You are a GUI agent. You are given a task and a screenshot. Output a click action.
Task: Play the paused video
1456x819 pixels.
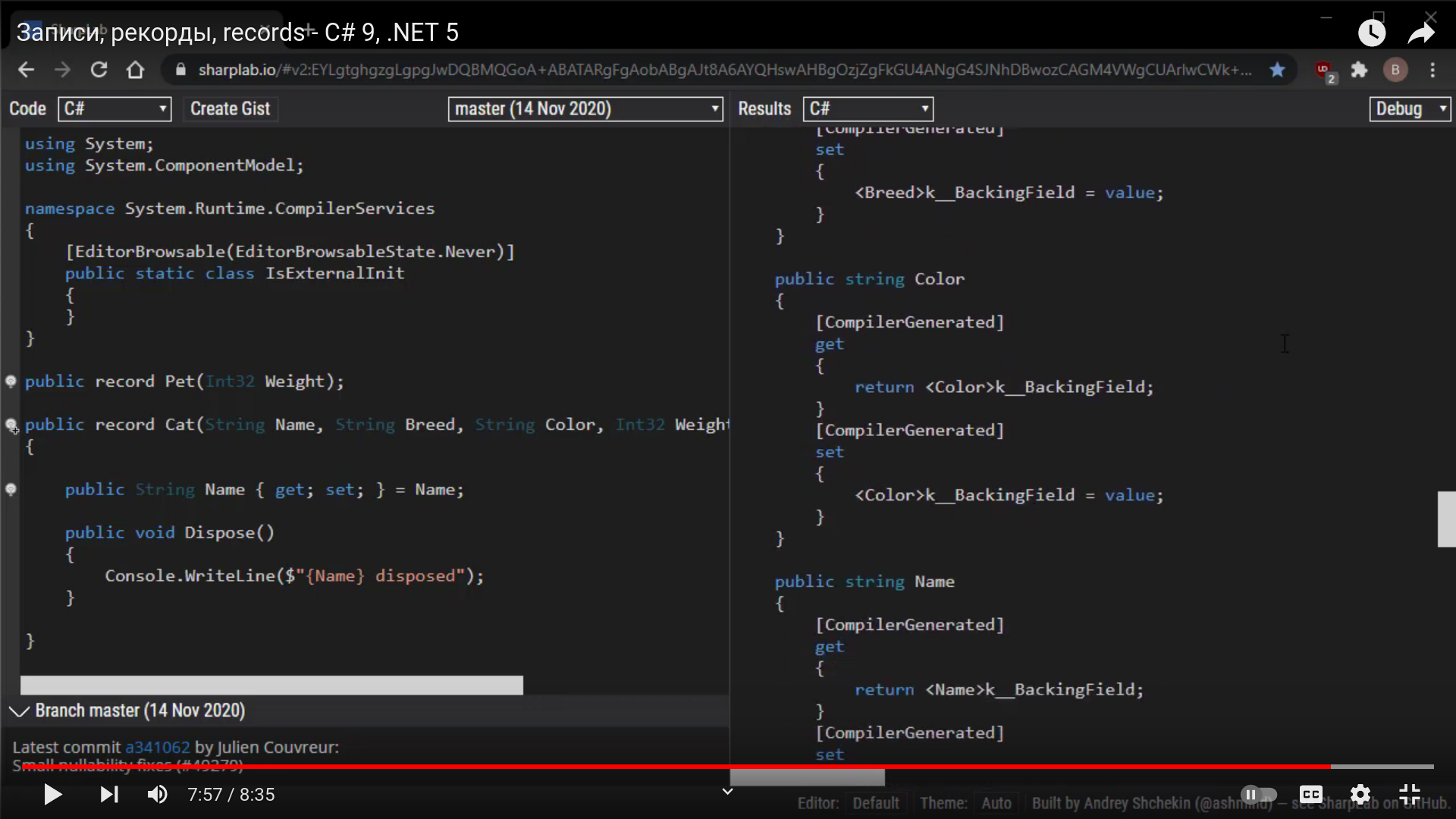pyautogui.click(x=52, y=794)
